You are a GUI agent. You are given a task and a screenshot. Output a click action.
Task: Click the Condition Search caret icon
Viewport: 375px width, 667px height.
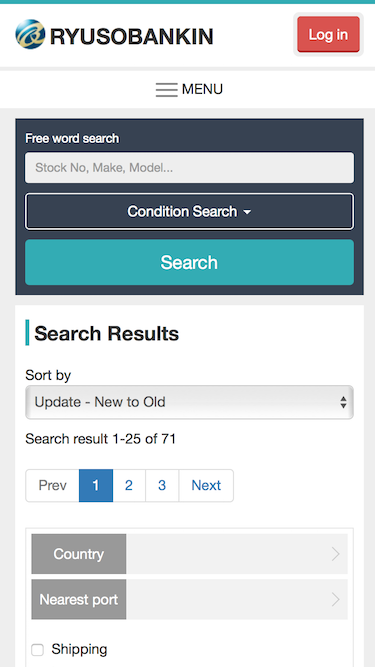tap(247, 212)
